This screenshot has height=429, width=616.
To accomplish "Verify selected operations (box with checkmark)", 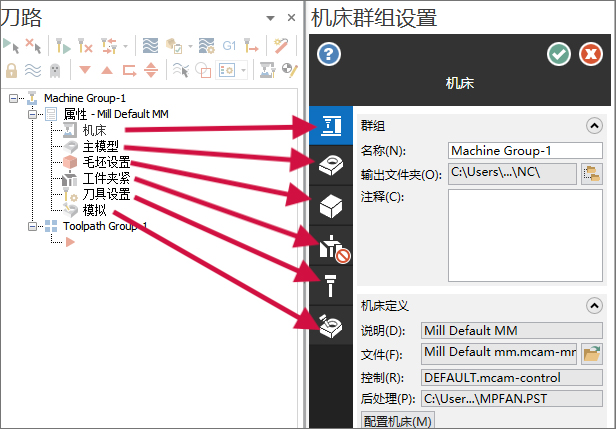I will (x=173, y=46).
